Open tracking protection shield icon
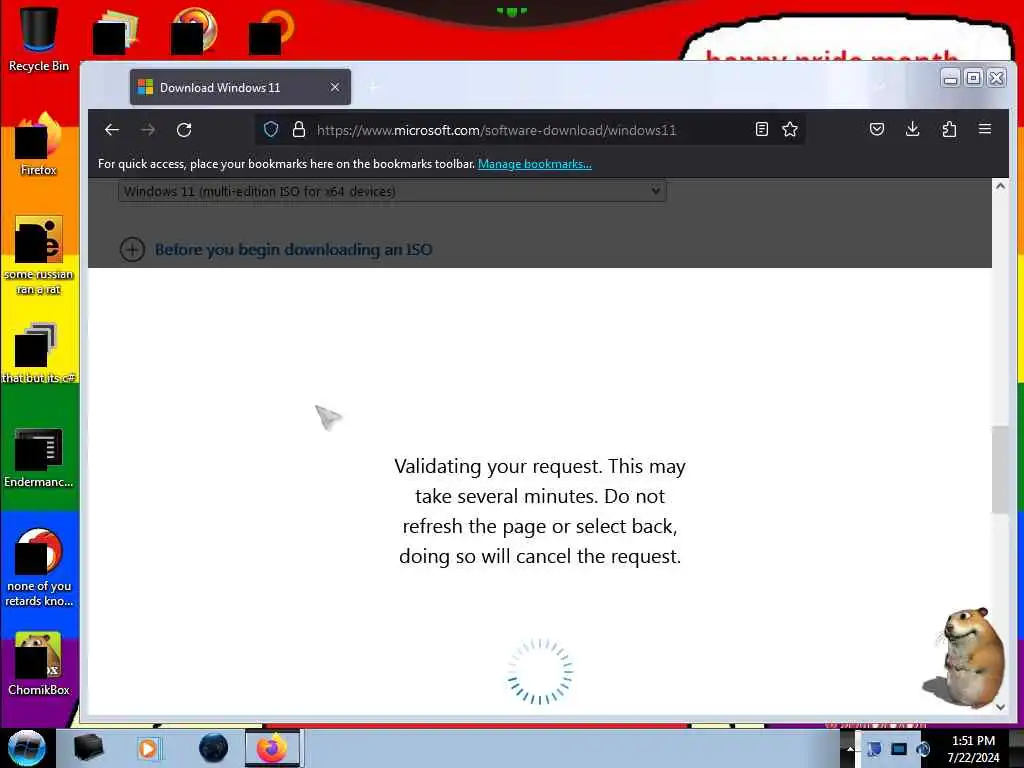Viewport: 1024px width, 768px height. (x=271, y=129)
